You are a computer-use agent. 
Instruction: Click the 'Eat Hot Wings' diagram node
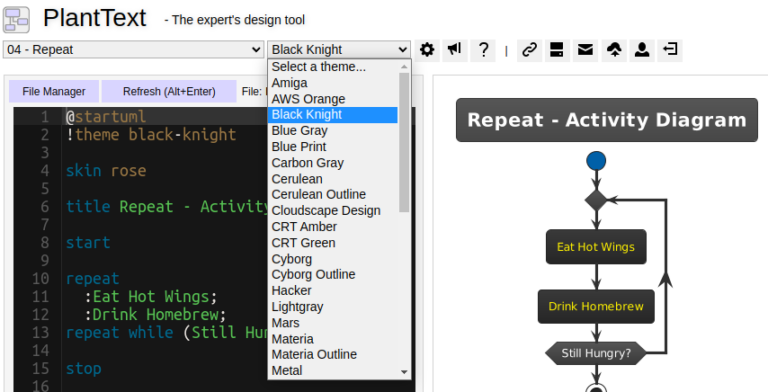pos(596,247)
